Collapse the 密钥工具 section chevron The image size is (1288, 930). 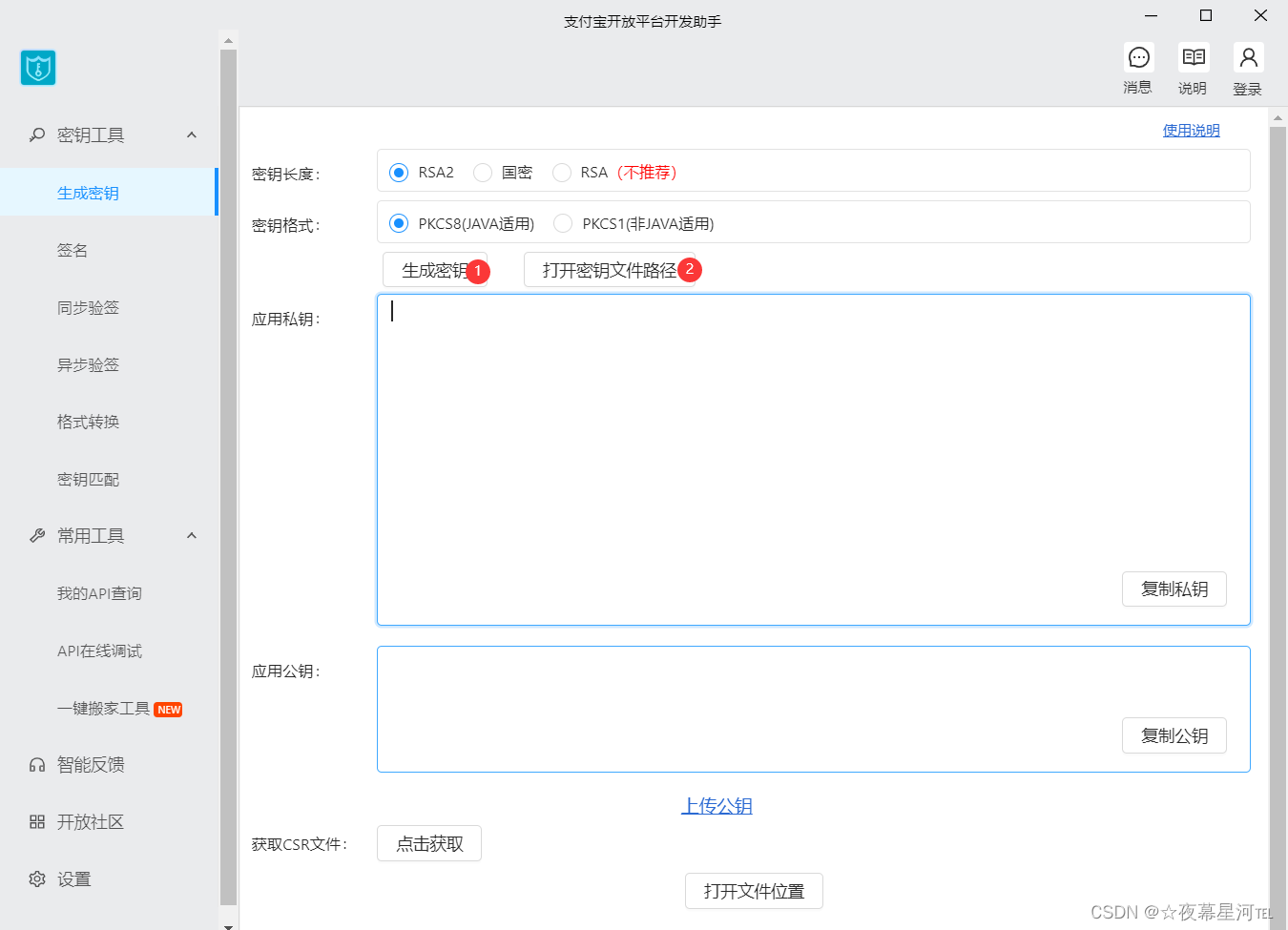(x=192, y=135)
